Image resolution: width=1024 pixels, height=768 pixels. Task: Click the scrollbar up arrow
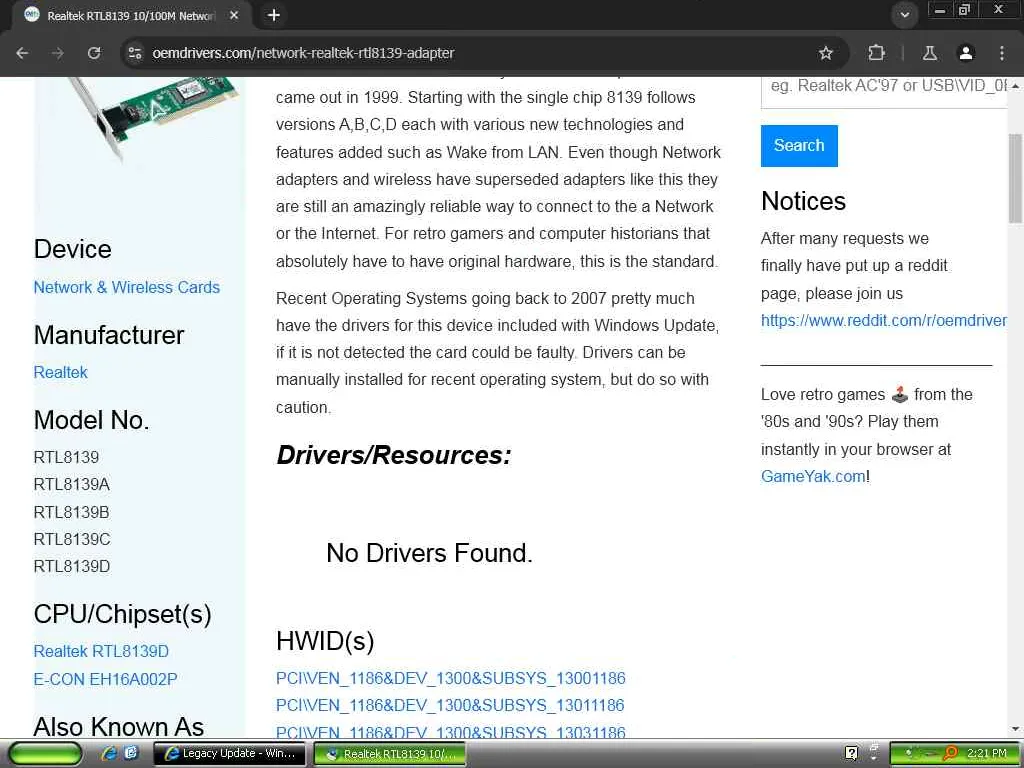tap(1016, 86)
